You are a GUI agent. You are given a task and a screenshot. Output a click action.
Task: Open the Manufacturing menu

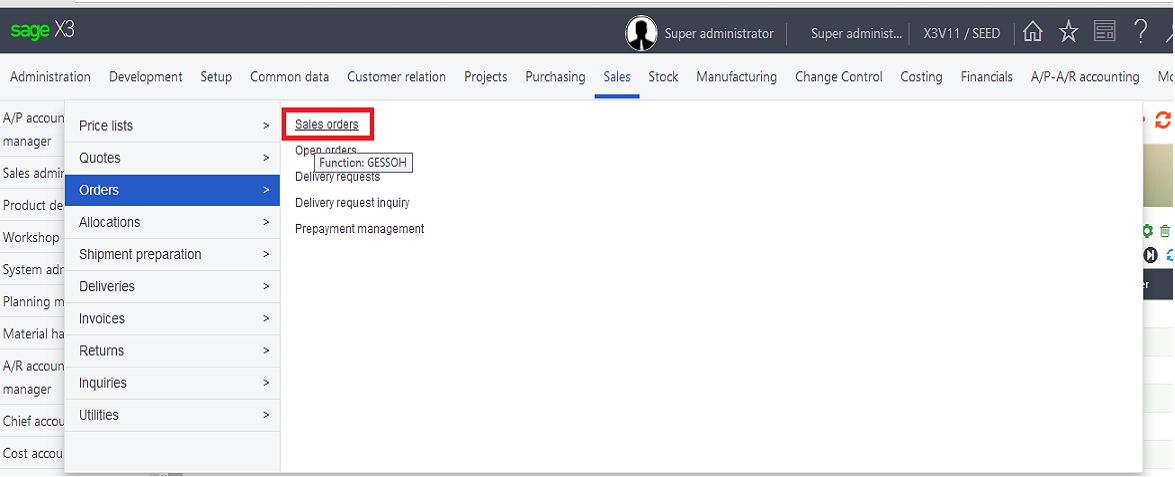pos(737,76)
